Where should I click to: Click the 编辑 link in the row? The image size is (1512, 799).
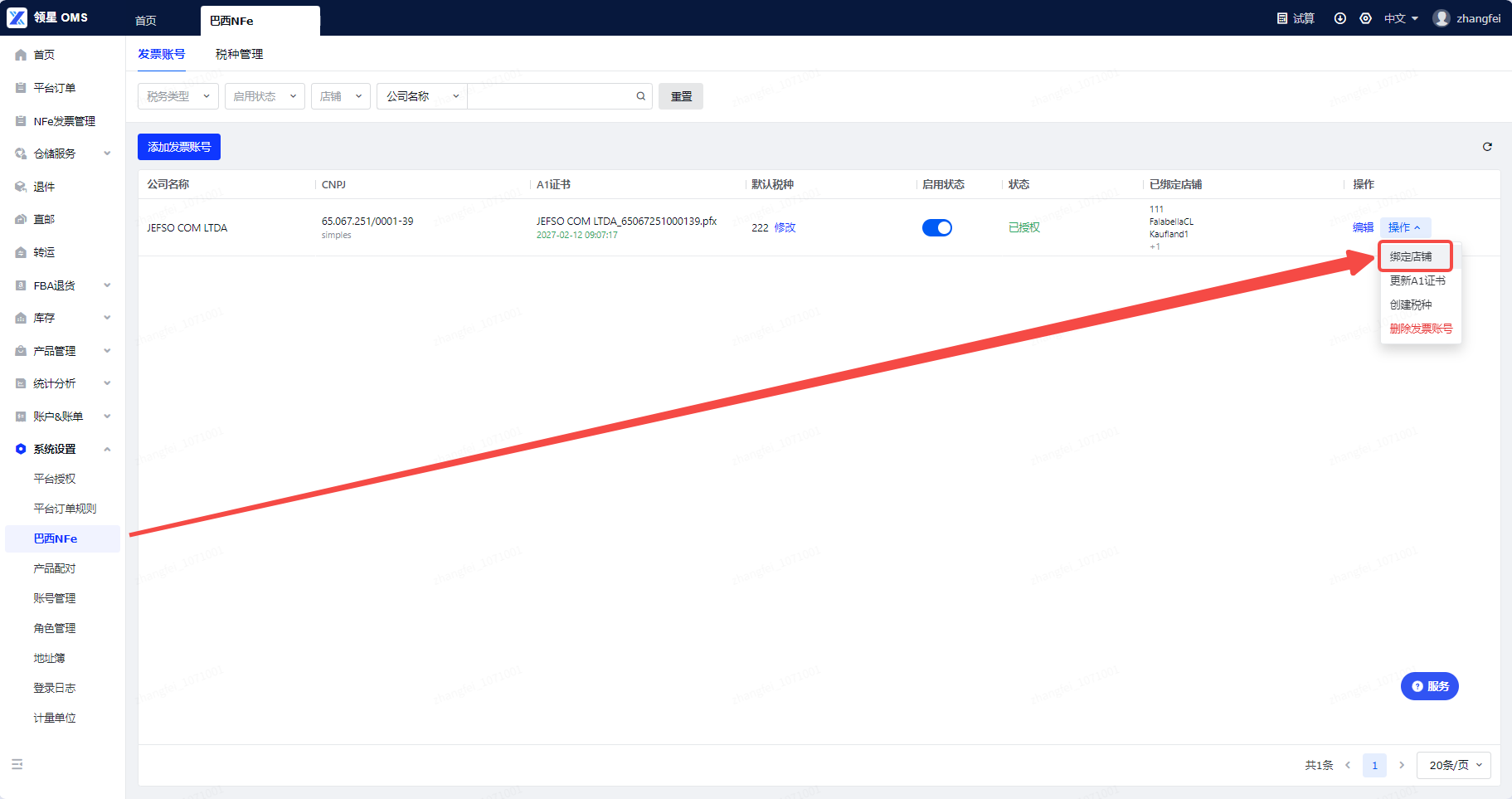1363,227
